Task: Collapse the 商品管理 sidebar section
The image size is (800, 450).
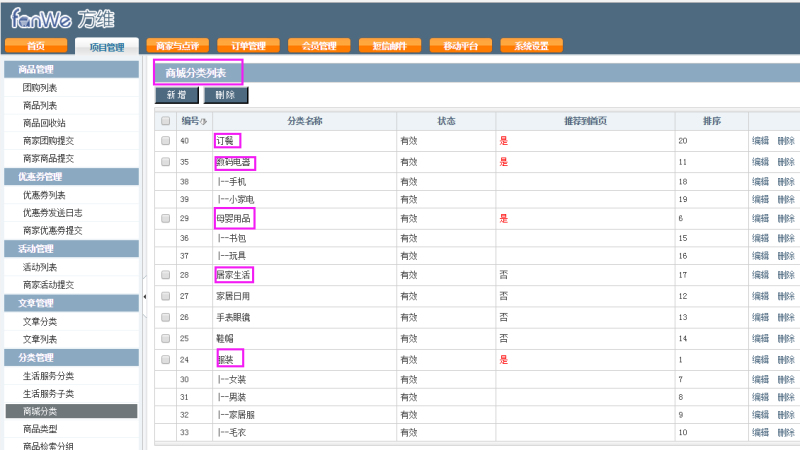Action: click(x=70, y=69)
